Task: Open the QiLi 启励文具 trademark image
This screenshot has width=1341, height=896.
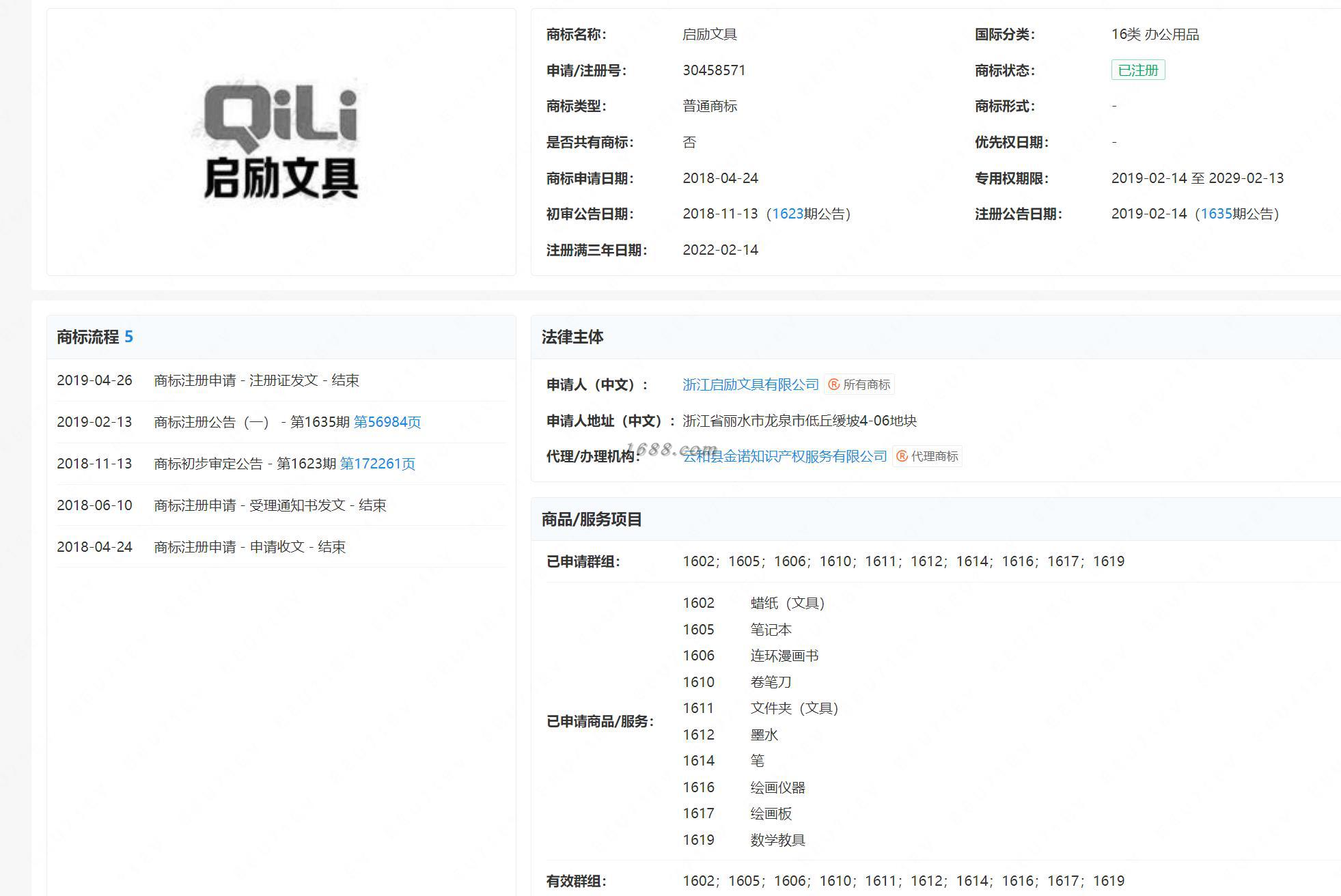Action: [x=281, y=141]
